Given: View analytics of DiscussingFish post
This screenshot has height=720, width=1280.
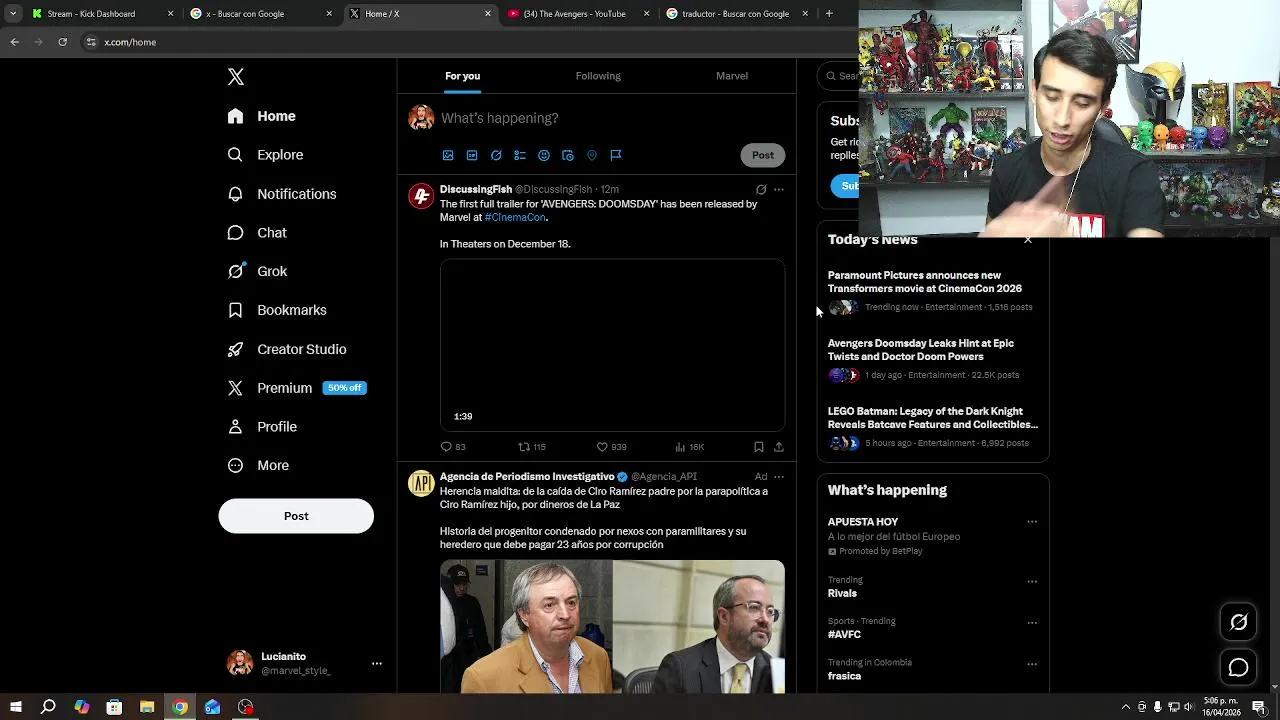Looking at the screenshot, I should pos(689,447).
